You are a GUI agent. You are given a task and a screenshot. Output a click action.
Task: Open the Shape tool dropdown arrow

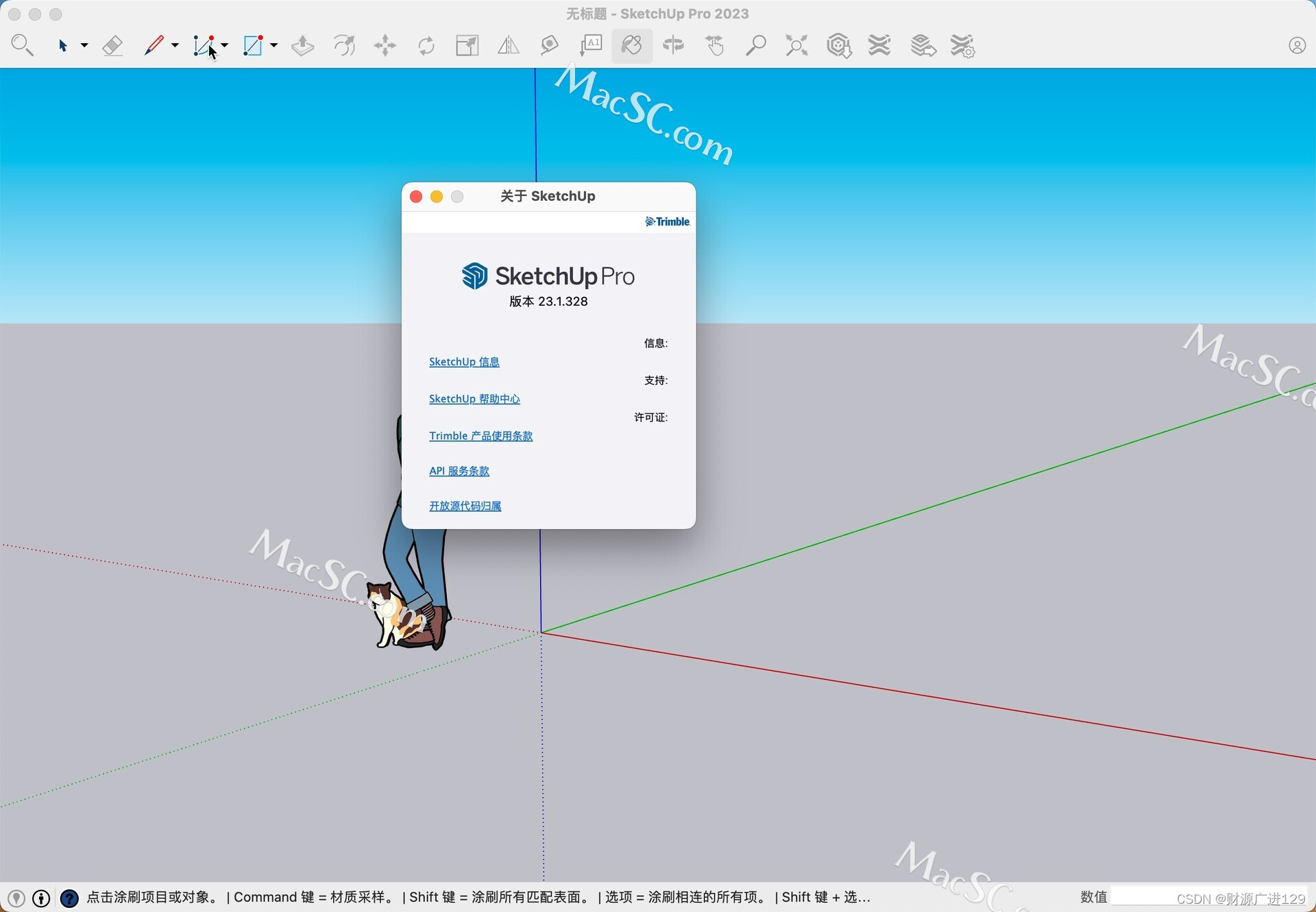pos(273,46)
